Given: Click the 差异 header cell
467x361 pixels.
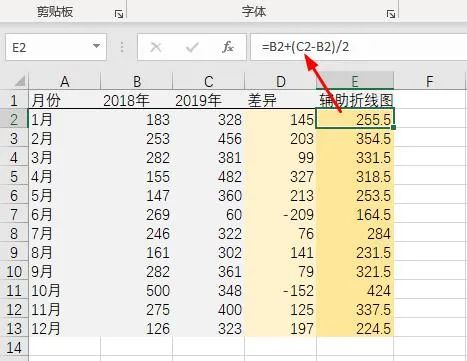Looking at the screenshot, I should [x=281, y=100].
